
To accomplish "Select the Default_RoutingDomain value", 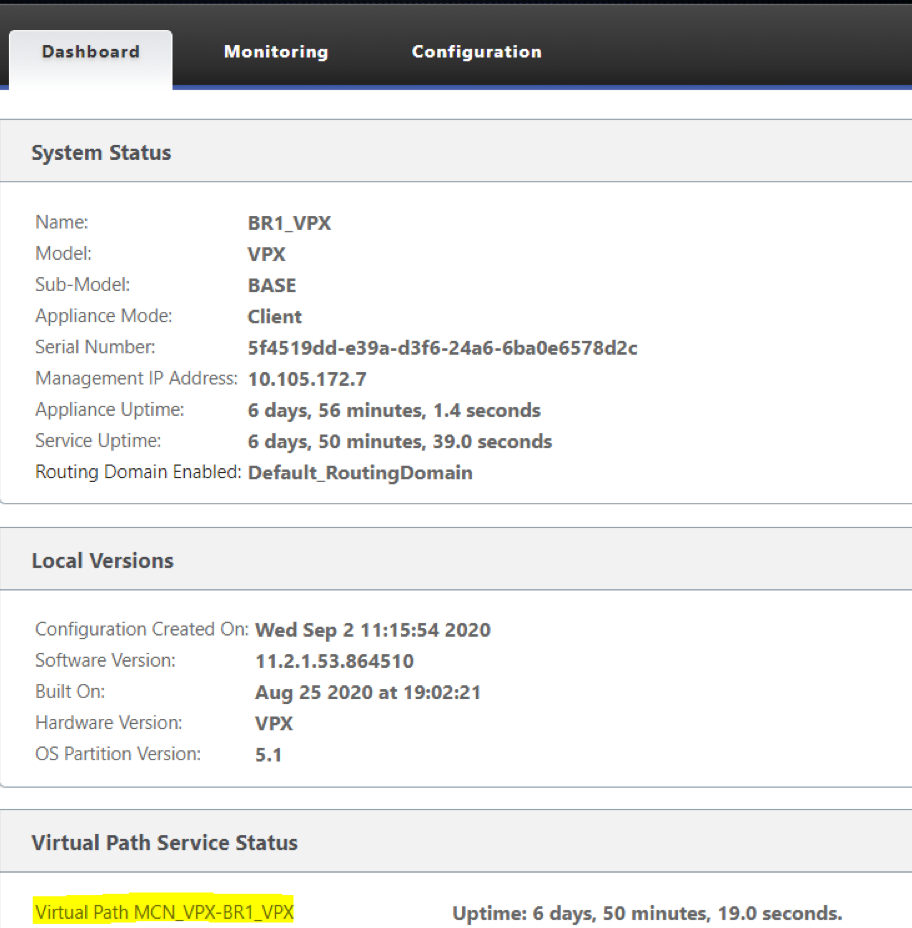I will tap(360, 473).
